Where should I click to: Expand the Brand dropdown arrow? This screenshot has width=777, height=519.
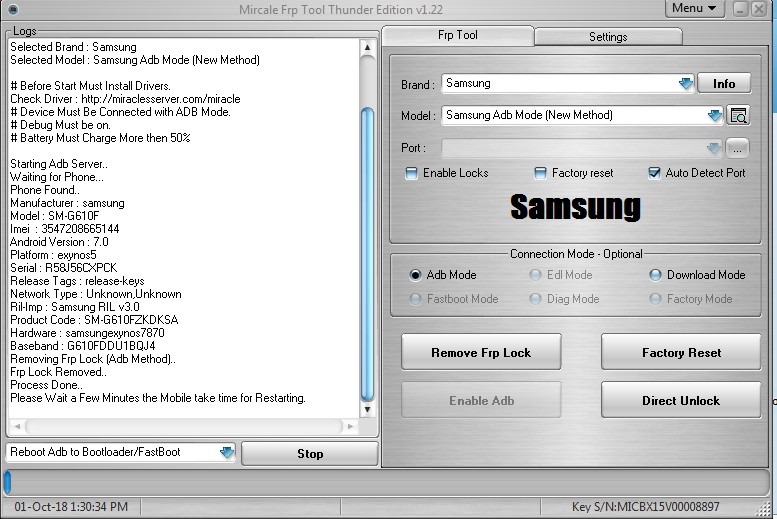pos(686,83)
